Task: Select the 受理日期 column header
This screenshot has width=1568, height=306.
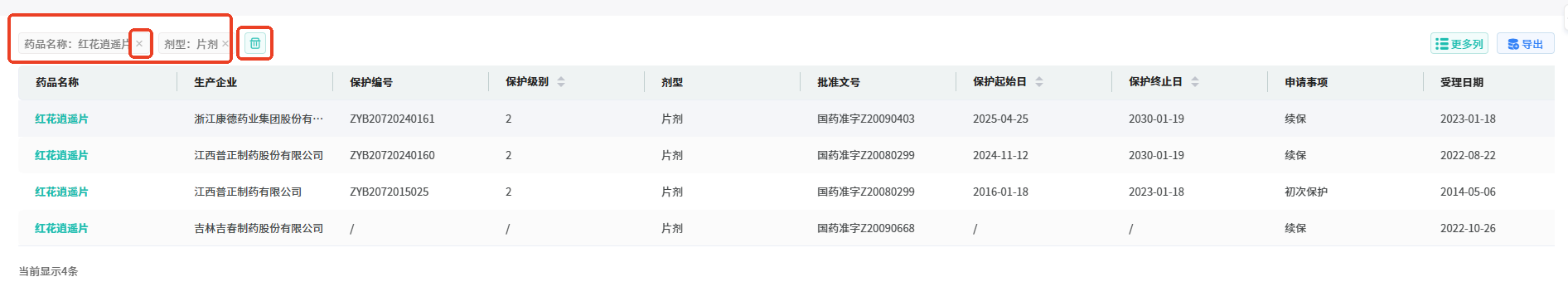Action: pos(1462,82)
